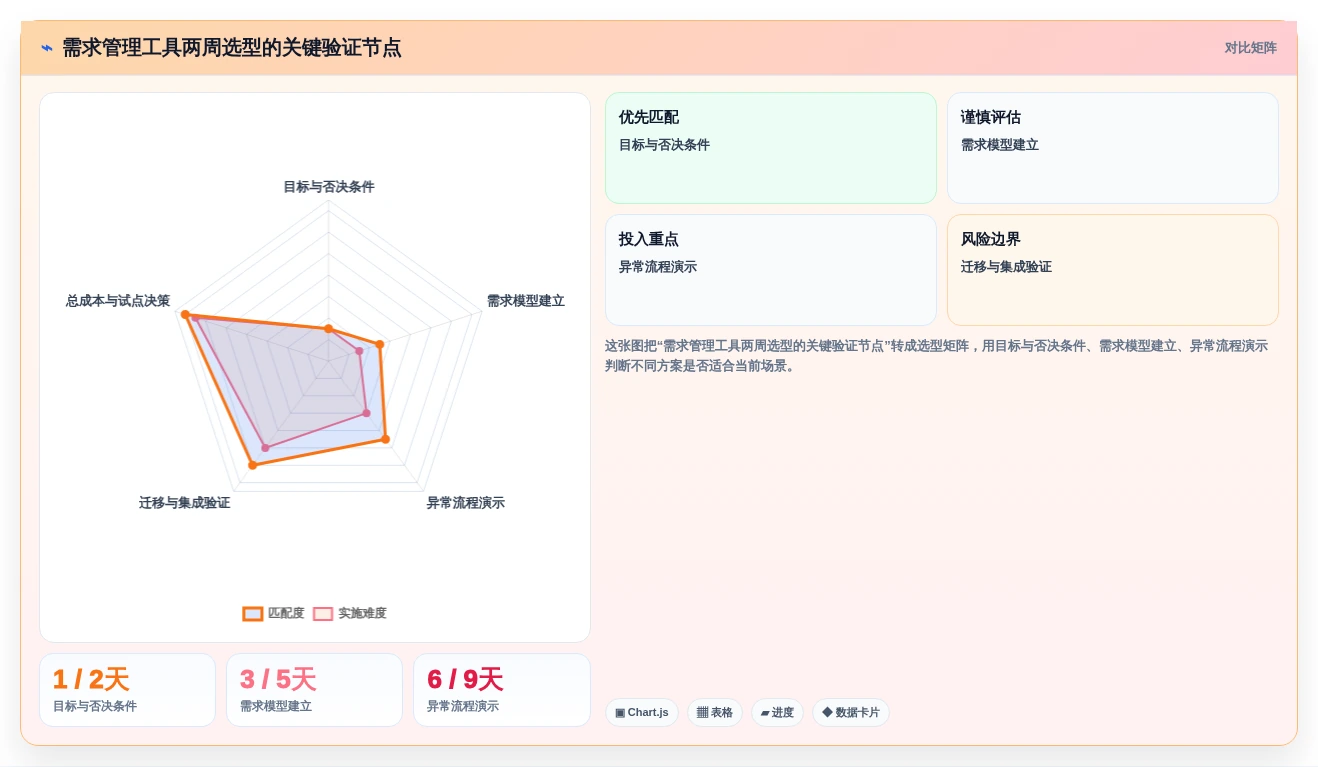This screenshot has height=767, width=1318.
Task: Select the 谨慎评估 card
Action: tap(1113, 148)
